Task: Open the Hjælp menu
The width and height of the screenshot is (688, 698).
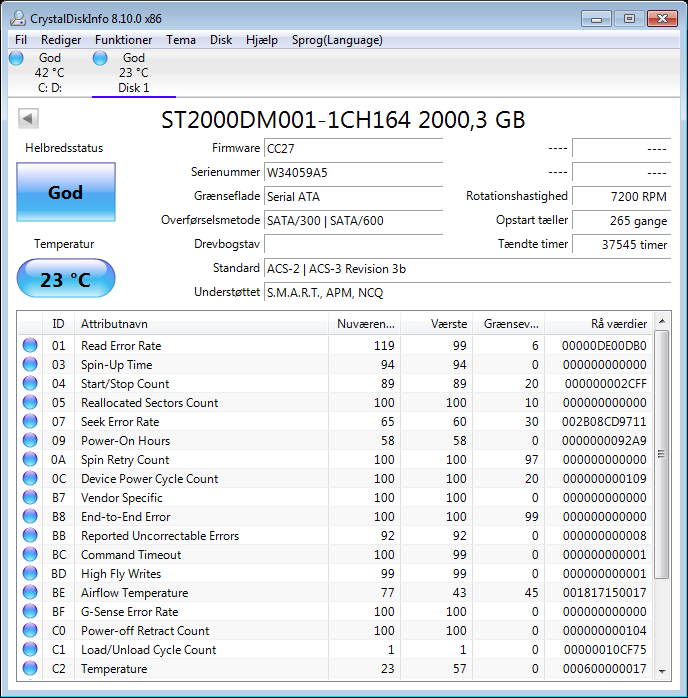Action: point(262,40)
